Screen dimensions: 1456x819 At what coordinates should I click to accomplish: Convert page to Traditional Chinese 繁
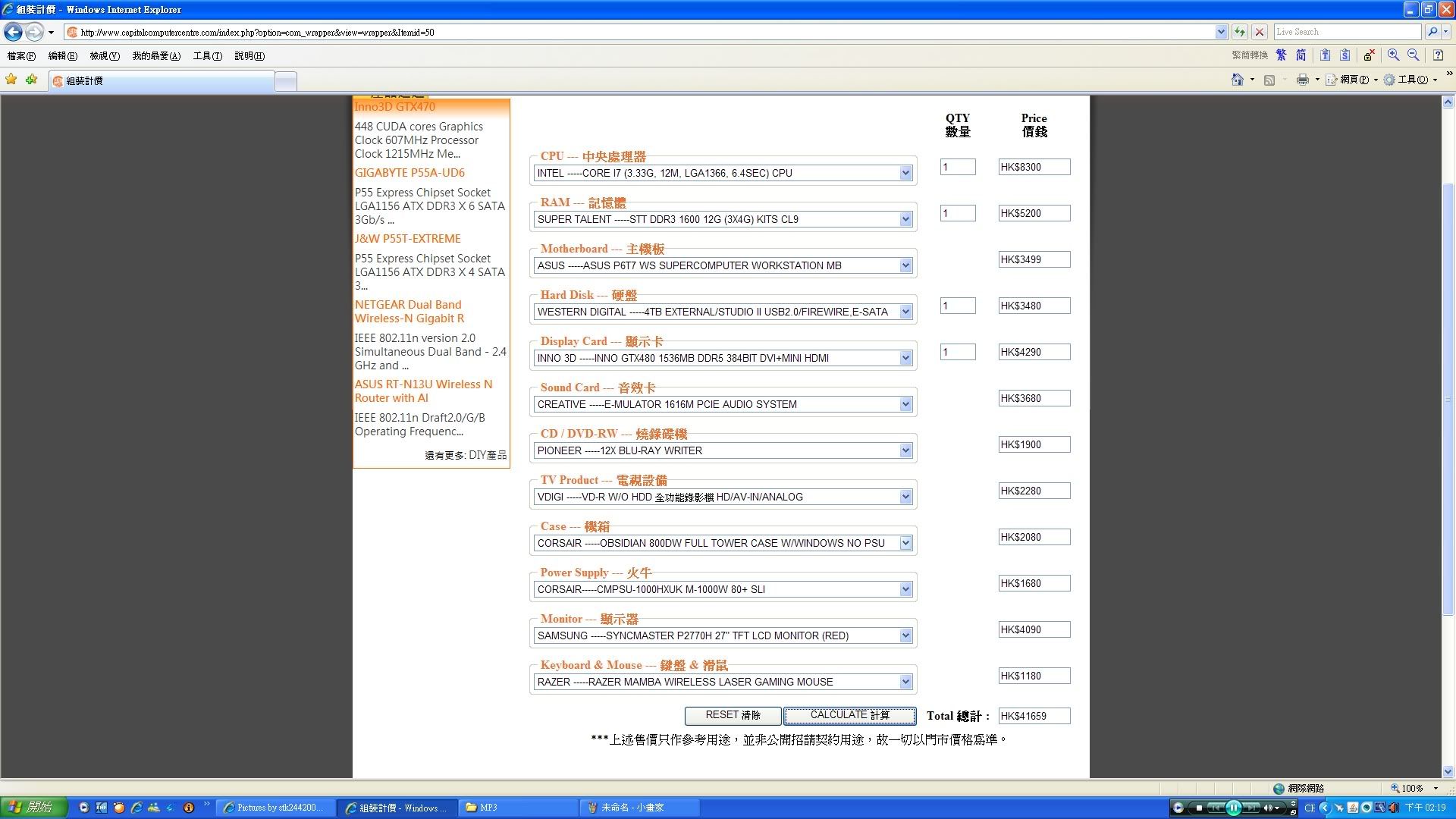click(1282, 55)
